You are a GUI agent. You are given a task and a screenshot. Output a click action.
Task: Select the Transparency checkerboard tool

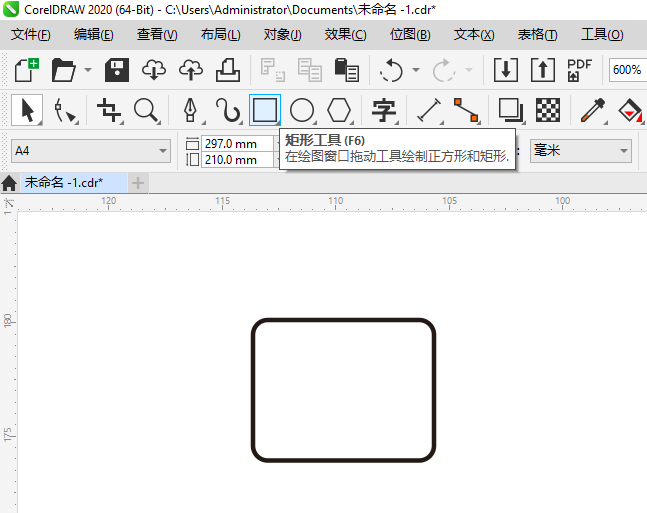(x=548, y=110)
